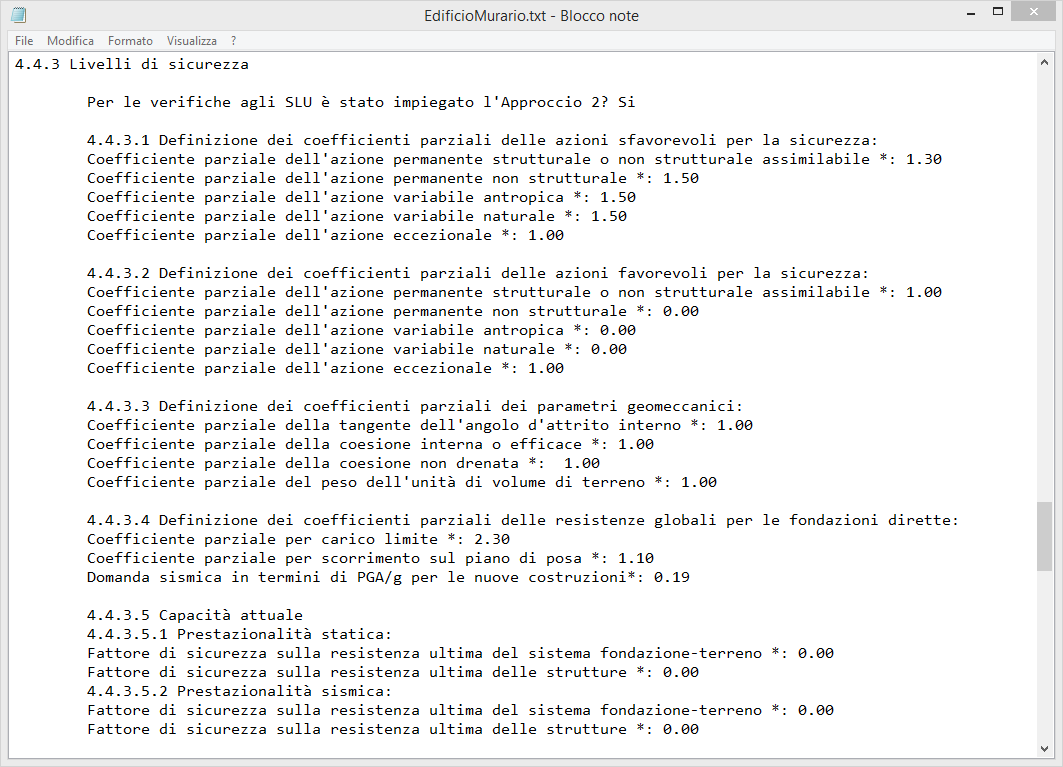Screen dimensions: 1063x767
Task: Click the line about 'Approccio 2? Si'
Action: (361, 102)
